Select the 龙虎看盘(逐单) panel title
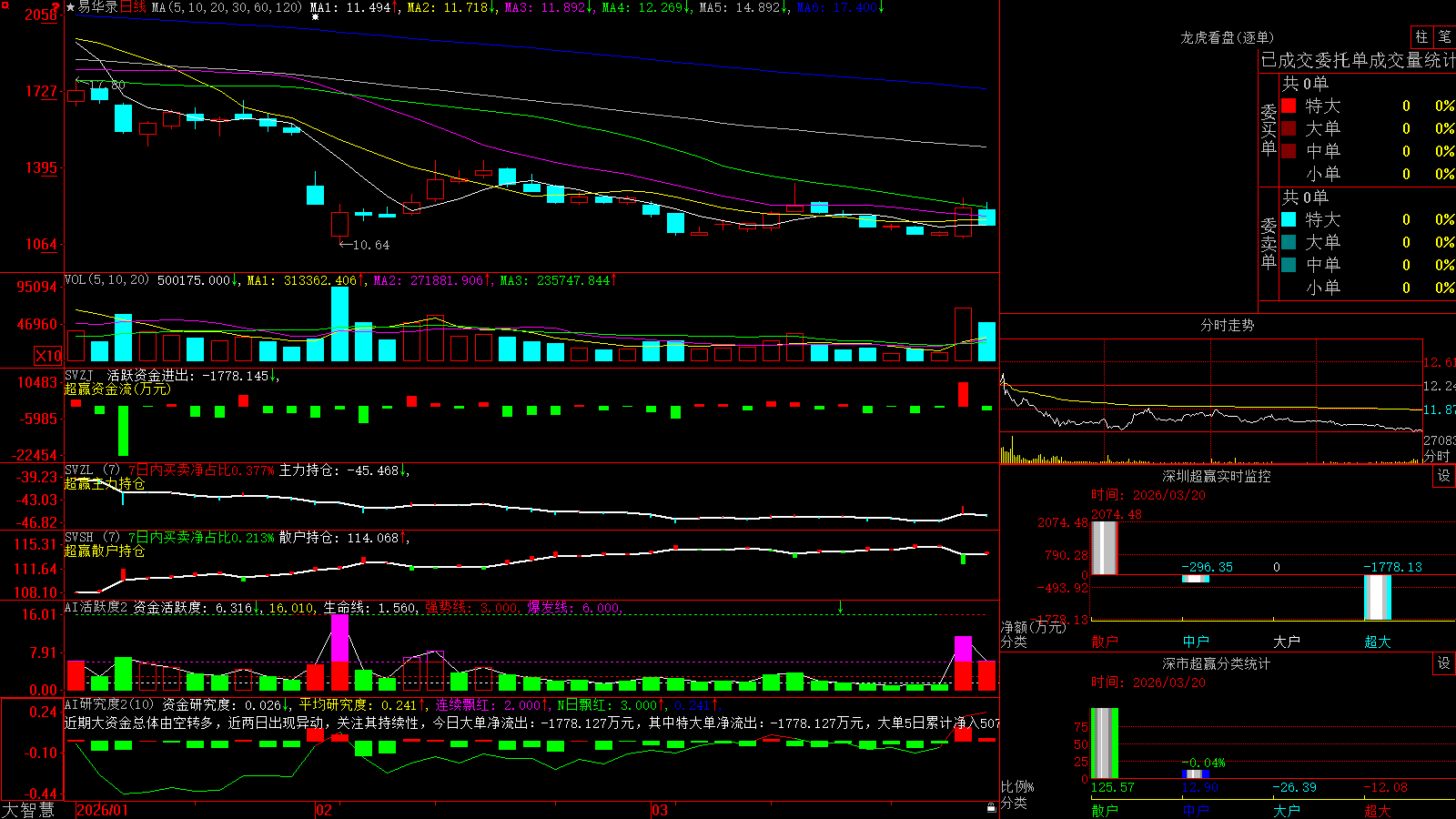1456x819 pixels. [1227, 37]
